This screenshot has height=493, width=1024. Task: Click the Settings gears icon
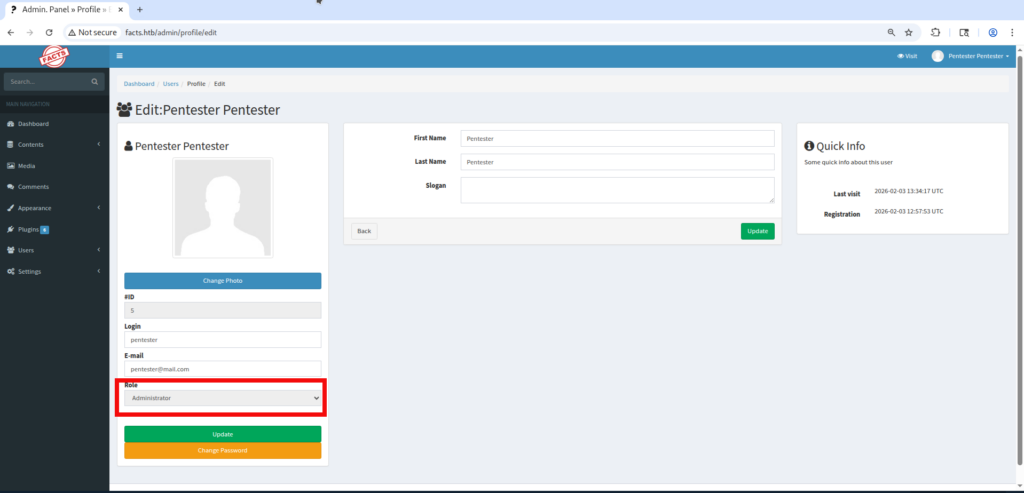coord(10,272)
